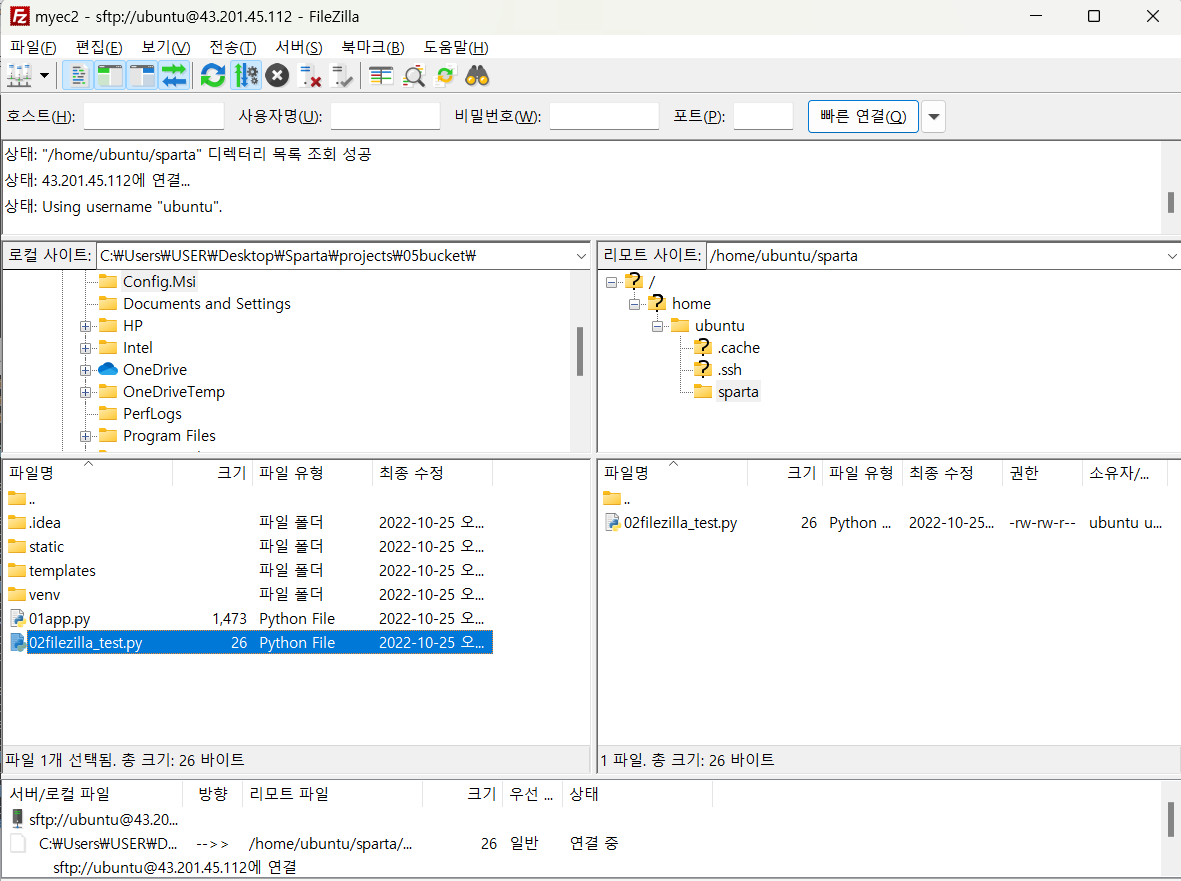This screenshot has width=1181, height=881.
Task: Reconnect to last server icon
Action: tap(342, 76)
